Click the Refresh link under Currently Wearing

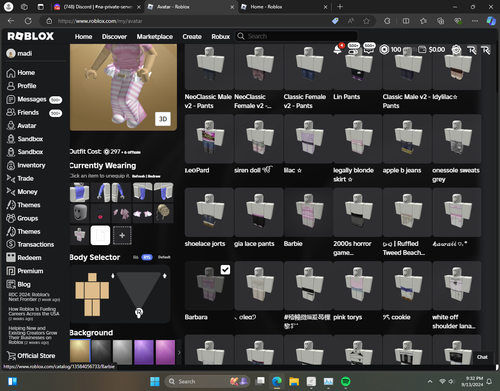pos(139,176)
